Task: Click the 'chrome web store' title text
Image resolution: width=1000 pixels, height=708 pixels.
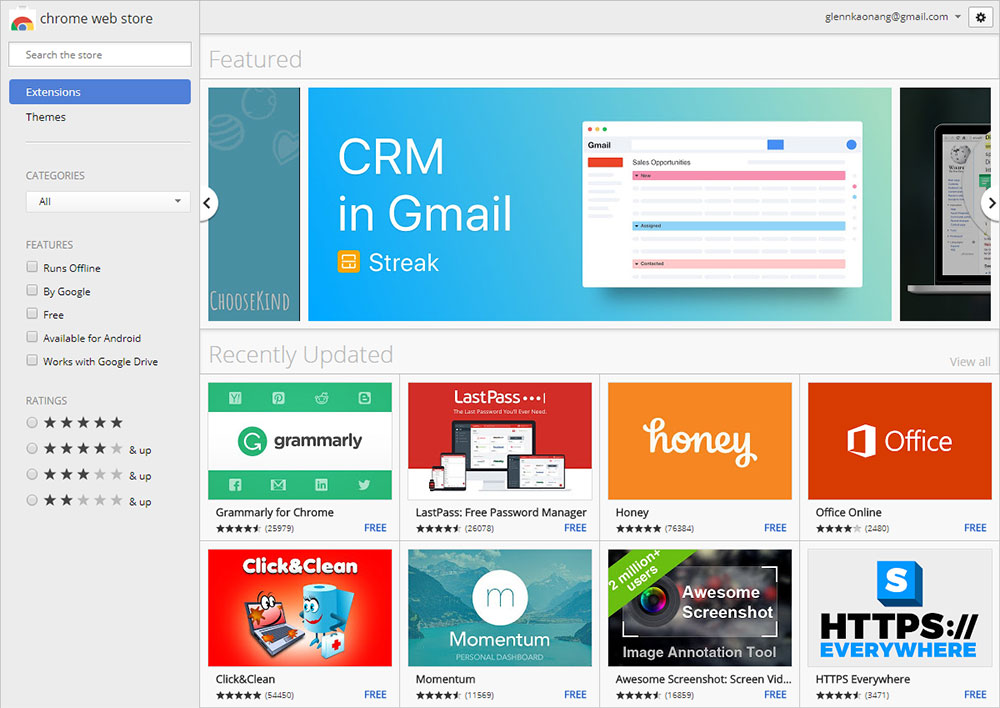Action: pos(96,18)
